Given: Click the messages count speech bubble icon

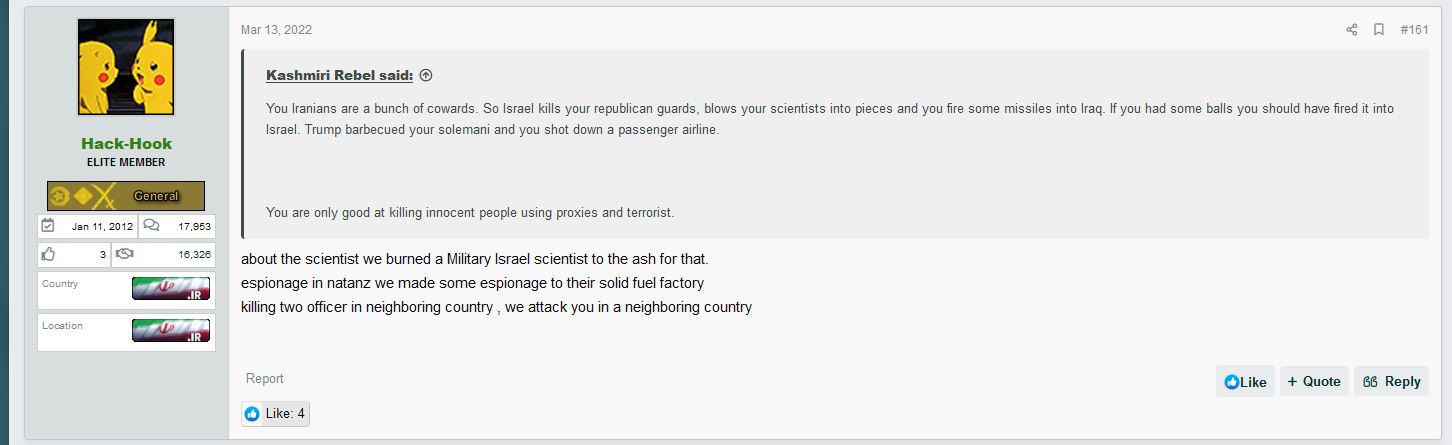Looking at the screenshot, I should pyautogui.click(x=151, y=226).
